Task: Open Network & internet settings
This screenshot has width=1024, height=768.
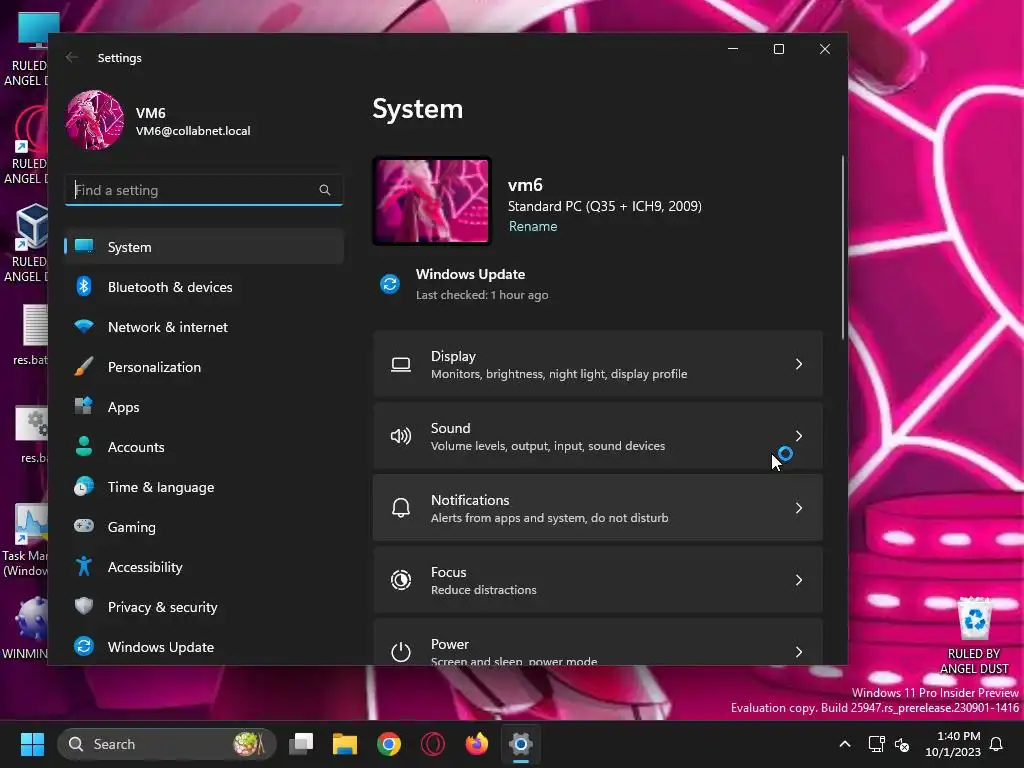Action: coord(204,327)
